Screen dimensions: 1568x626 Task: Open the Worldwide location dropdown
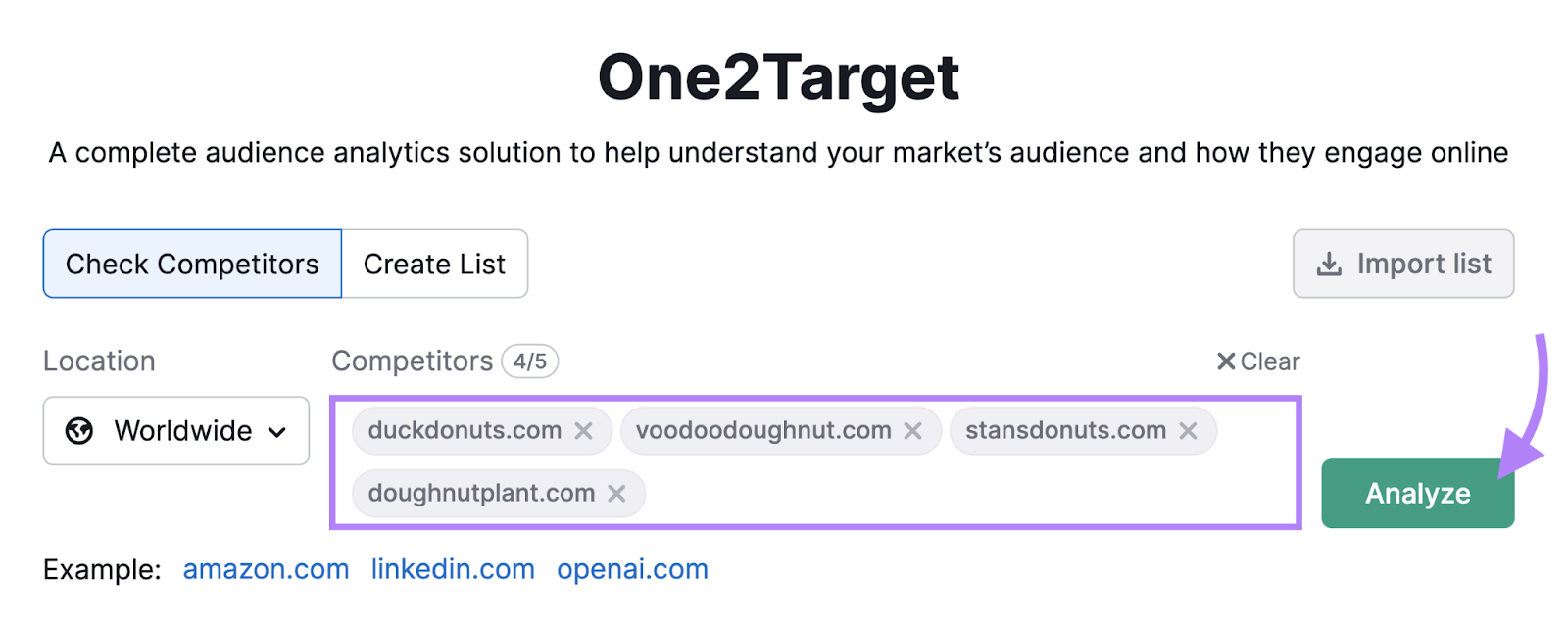176,431
